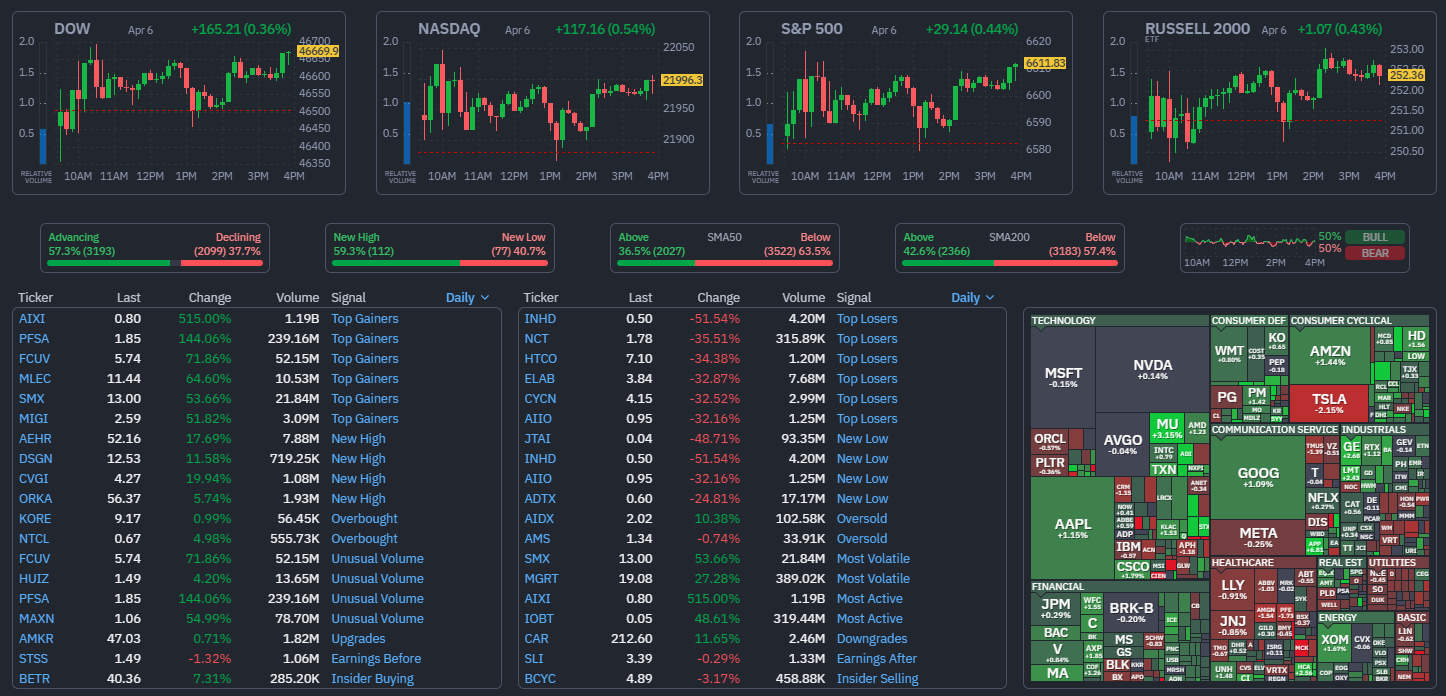Open the Daily dropdown above Top Losers
1446x696 pixels.
pos(973,297)
